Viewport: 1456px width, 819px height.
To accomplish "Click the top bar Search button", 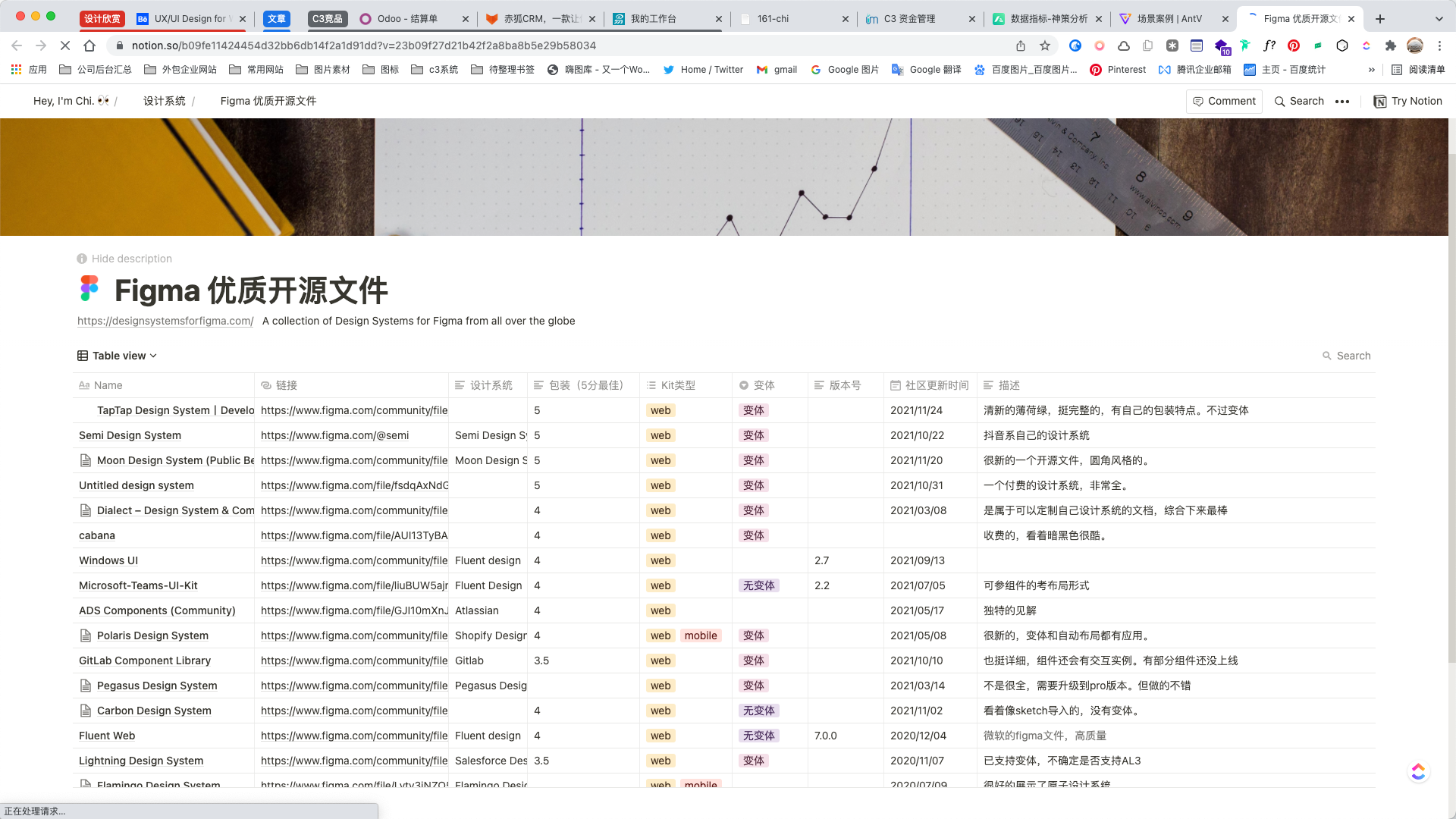I will (x=1299, y=101).
